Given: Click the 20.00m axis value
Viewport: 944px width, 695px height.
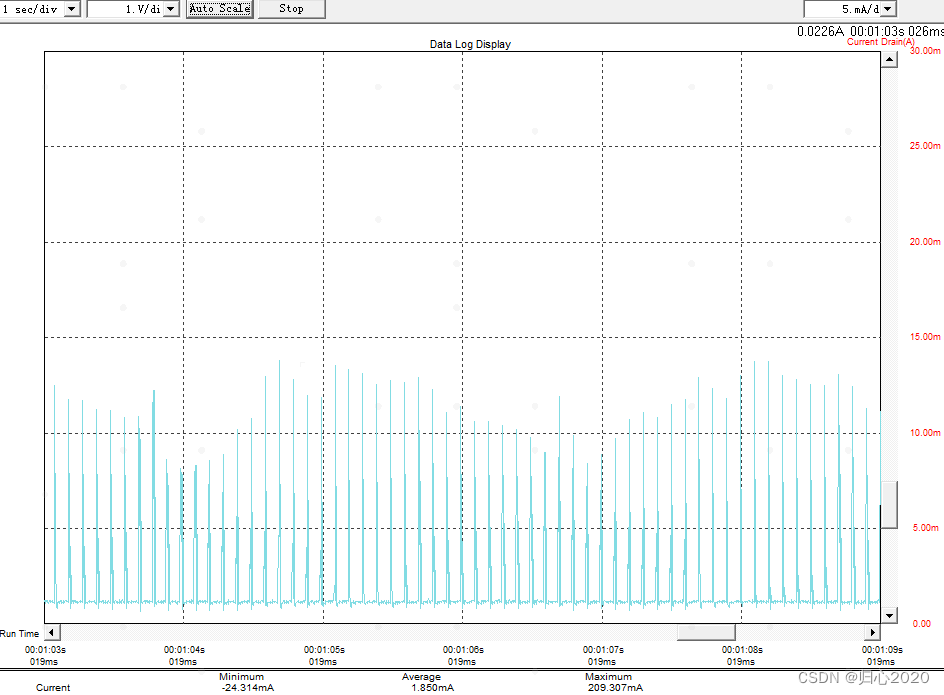Looking at the screenshot, I should (x=925, y=242).
